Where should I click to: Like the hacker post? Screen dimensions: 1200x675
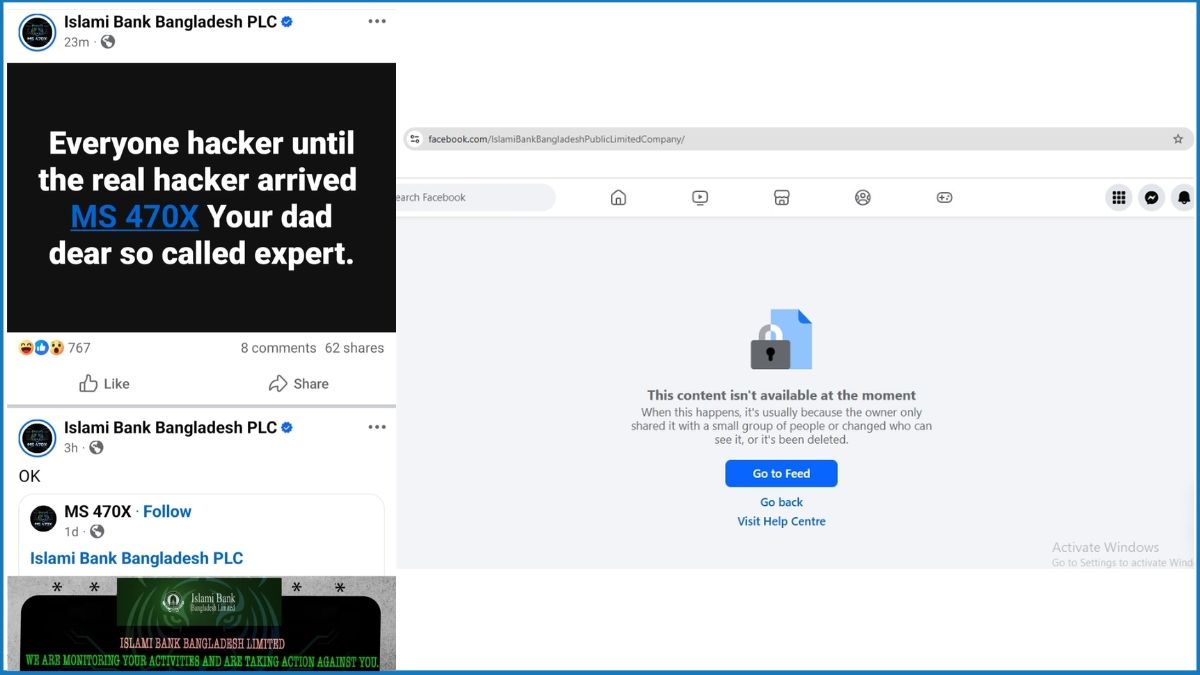(105, 384)
